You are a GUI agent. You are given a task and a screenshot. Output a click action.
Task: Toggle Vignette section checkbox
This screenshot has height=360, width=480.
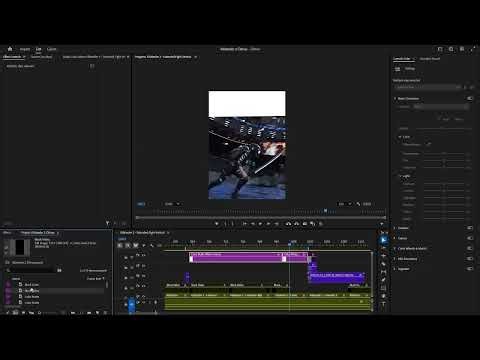(x=470, y=269)
